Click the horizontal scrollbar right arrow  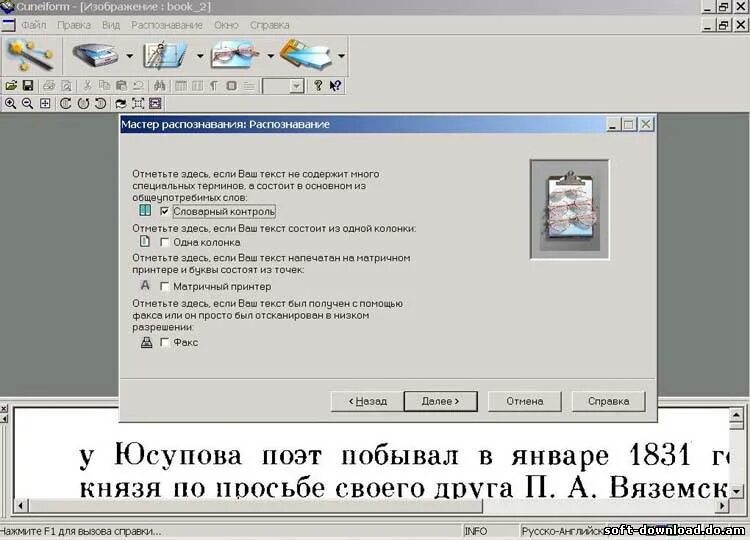722,505
